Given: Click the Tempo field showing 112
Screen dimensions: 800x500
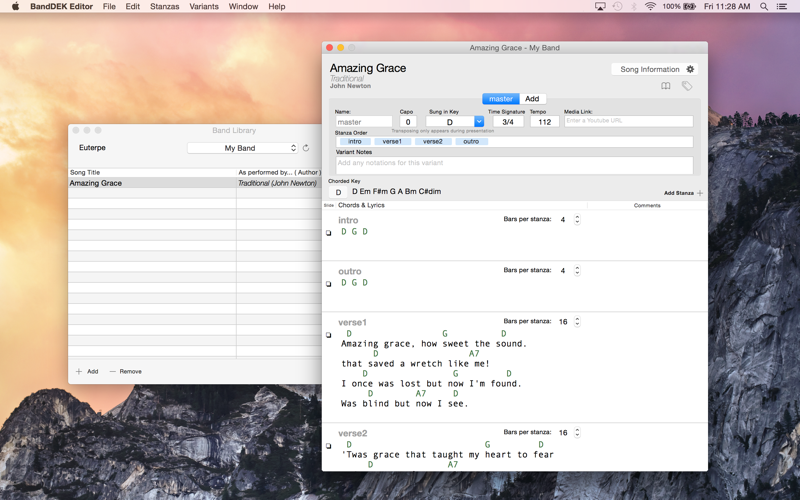Looking at the screenshot, I should pos(544,122).
